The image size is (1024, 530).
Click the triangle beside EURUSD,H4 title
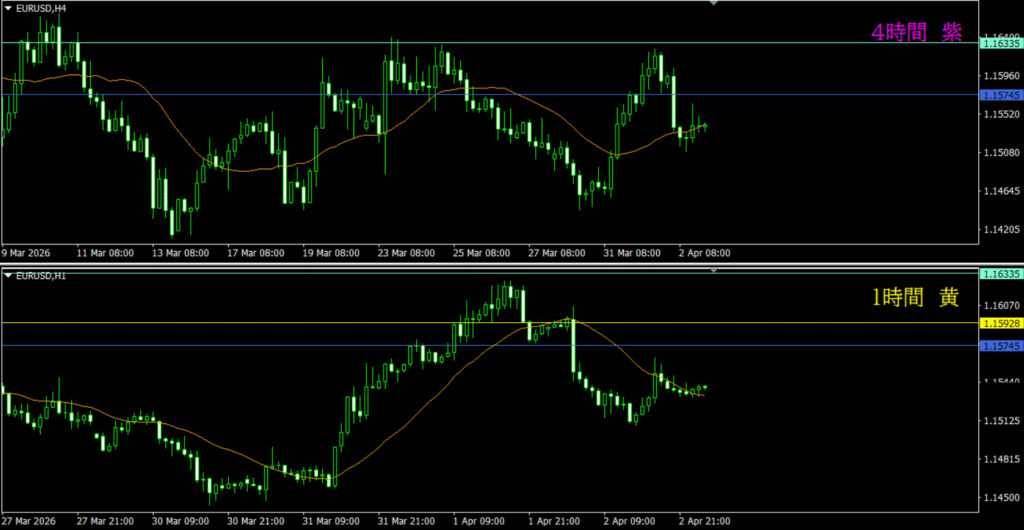(x=8, y=8)
